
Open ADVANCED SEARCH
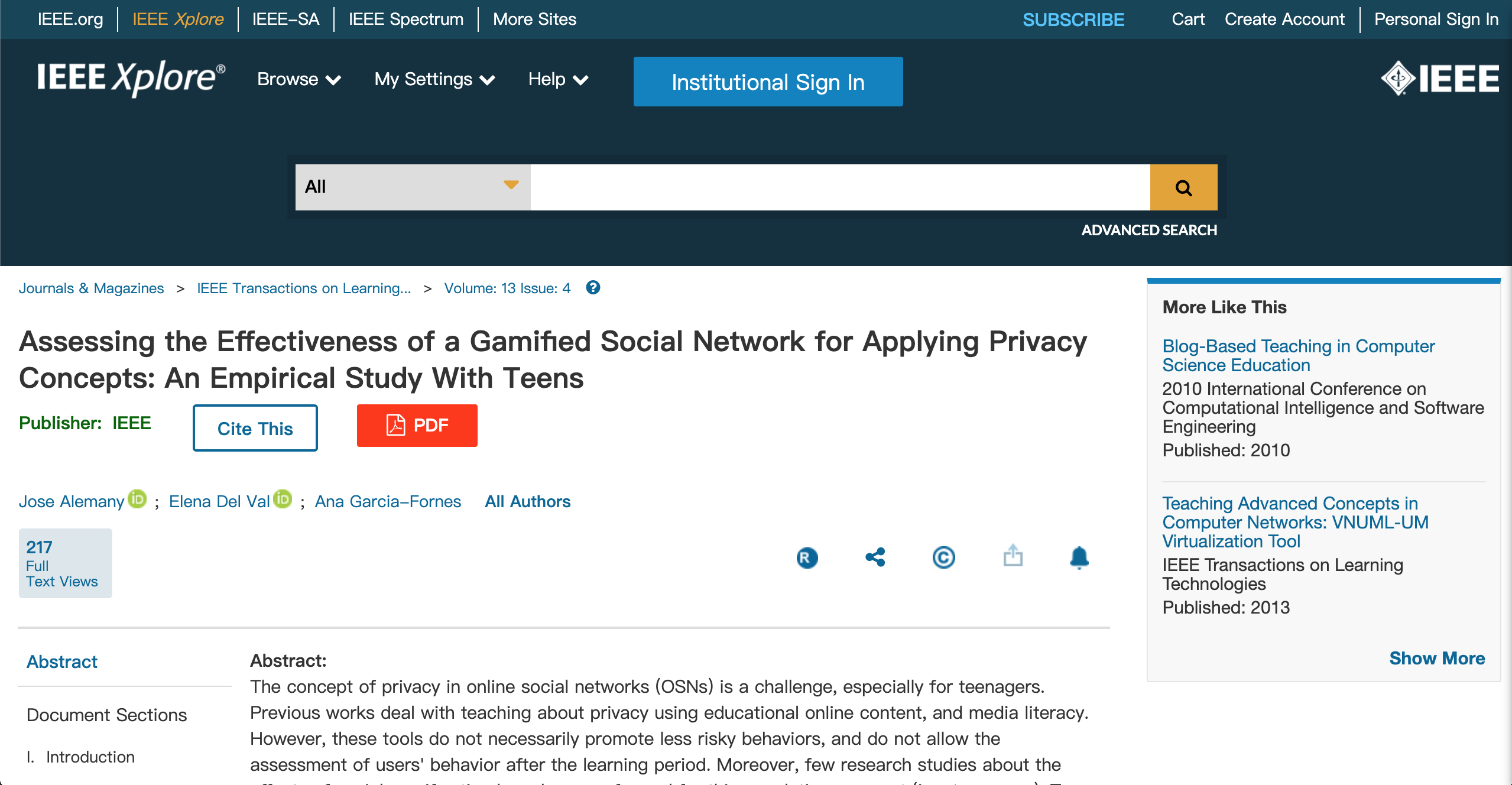click(x=1149, y=230)
